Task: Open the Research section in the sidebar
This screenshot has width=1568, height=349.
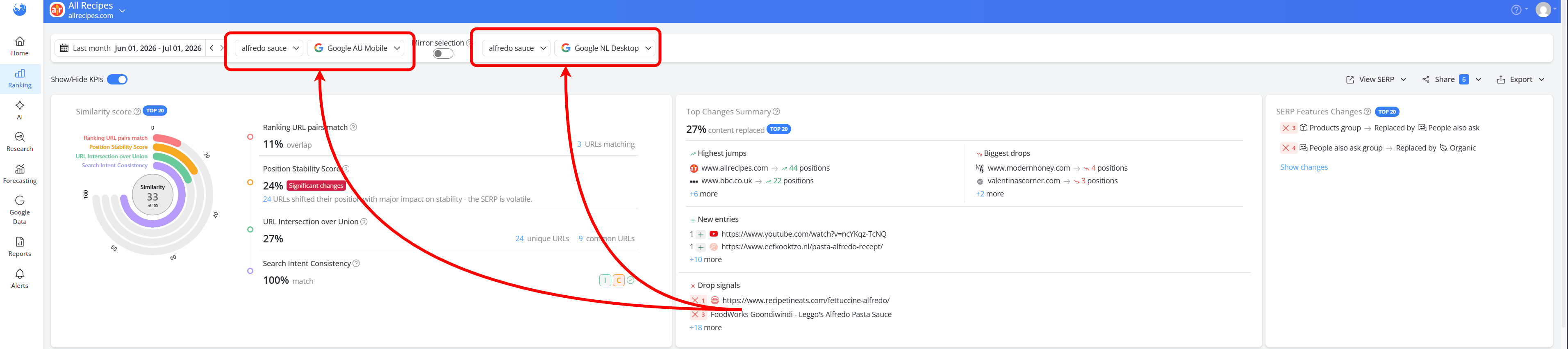Action: pos(20,142)
